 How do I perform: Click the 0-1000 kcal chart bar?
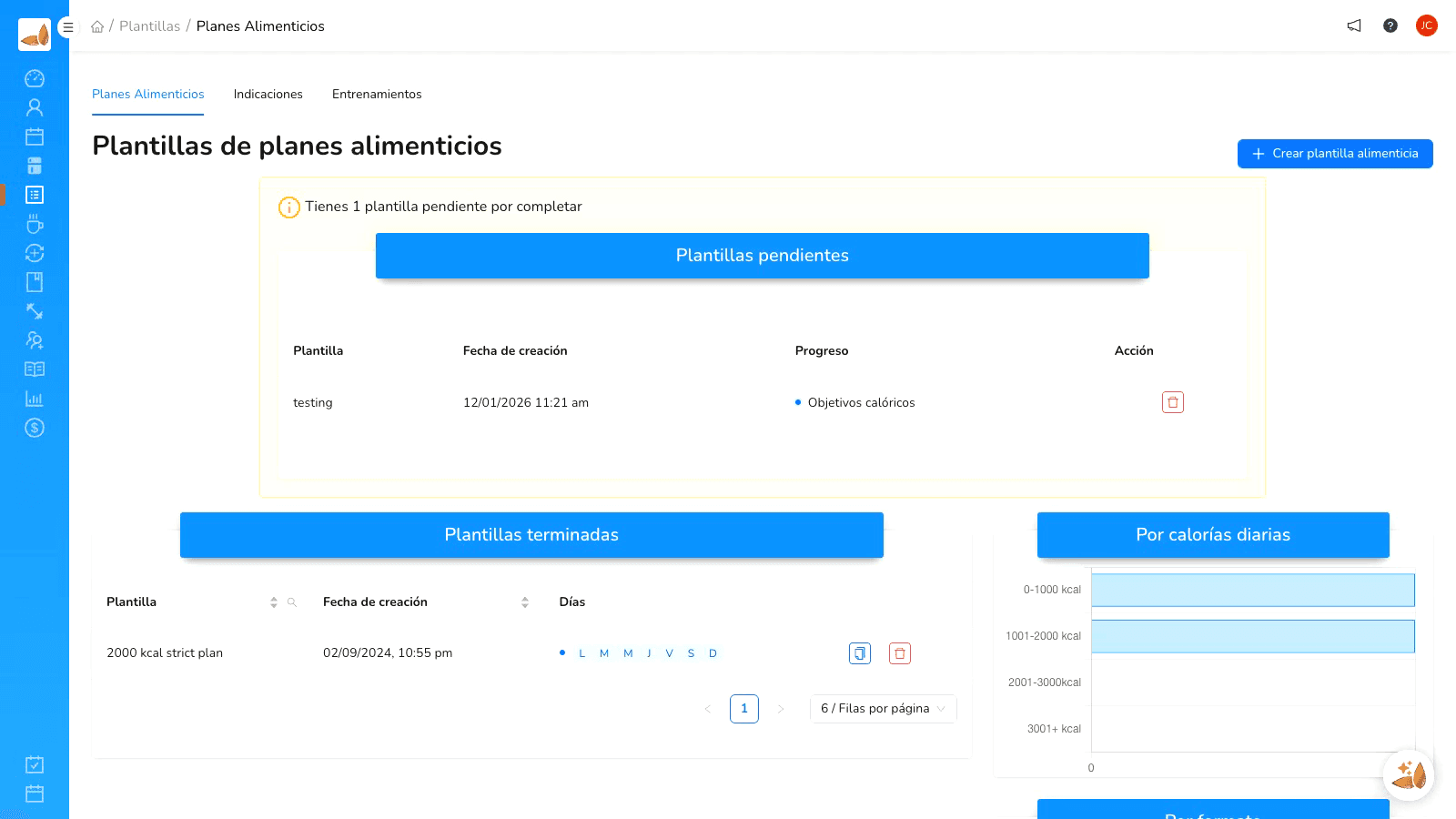click(1253, 590)
